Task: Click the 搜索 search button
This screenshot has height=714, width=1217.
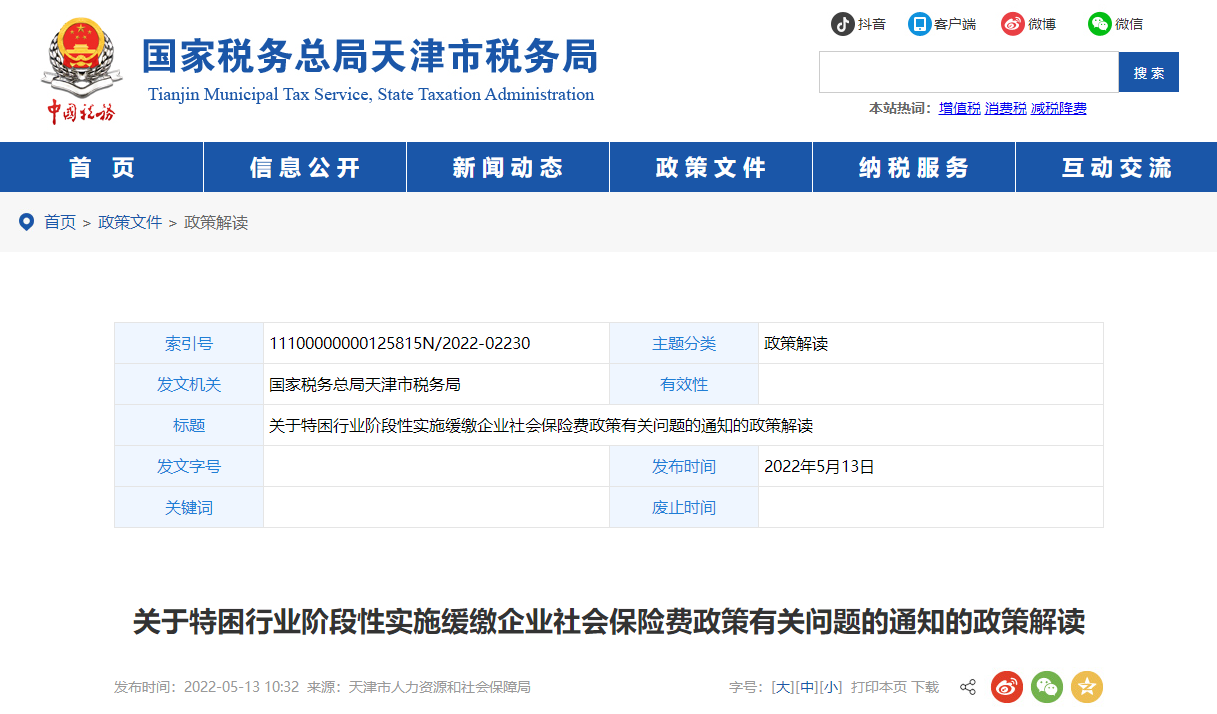Action: pos(1148,71)
